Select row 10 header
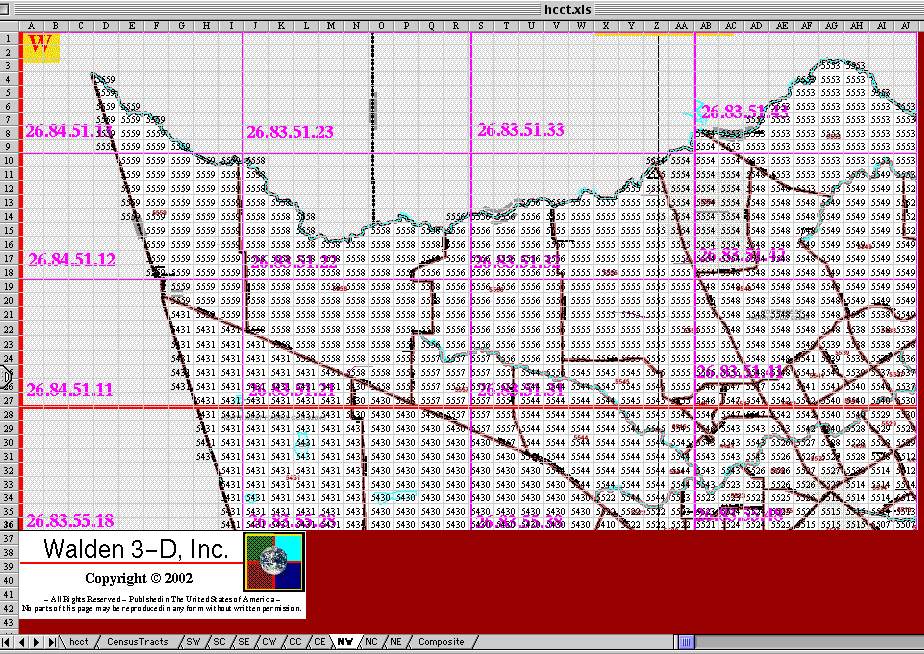The image size is (924, 654). click(9, 160)
